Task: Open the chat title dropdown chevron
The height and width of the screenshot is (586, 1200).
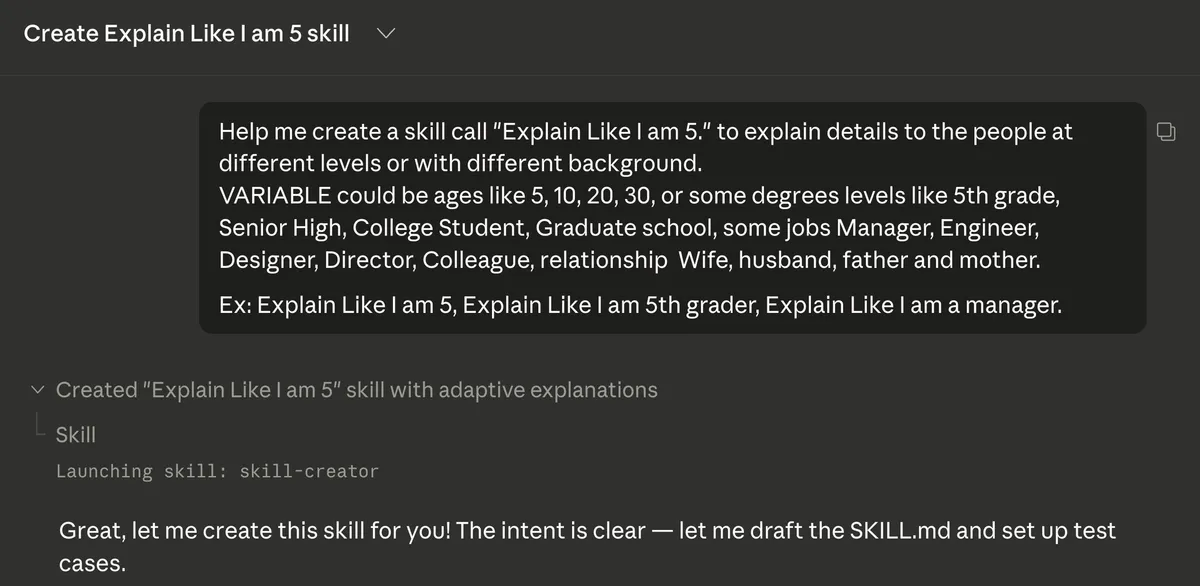Action: click(x=385, y=34)
